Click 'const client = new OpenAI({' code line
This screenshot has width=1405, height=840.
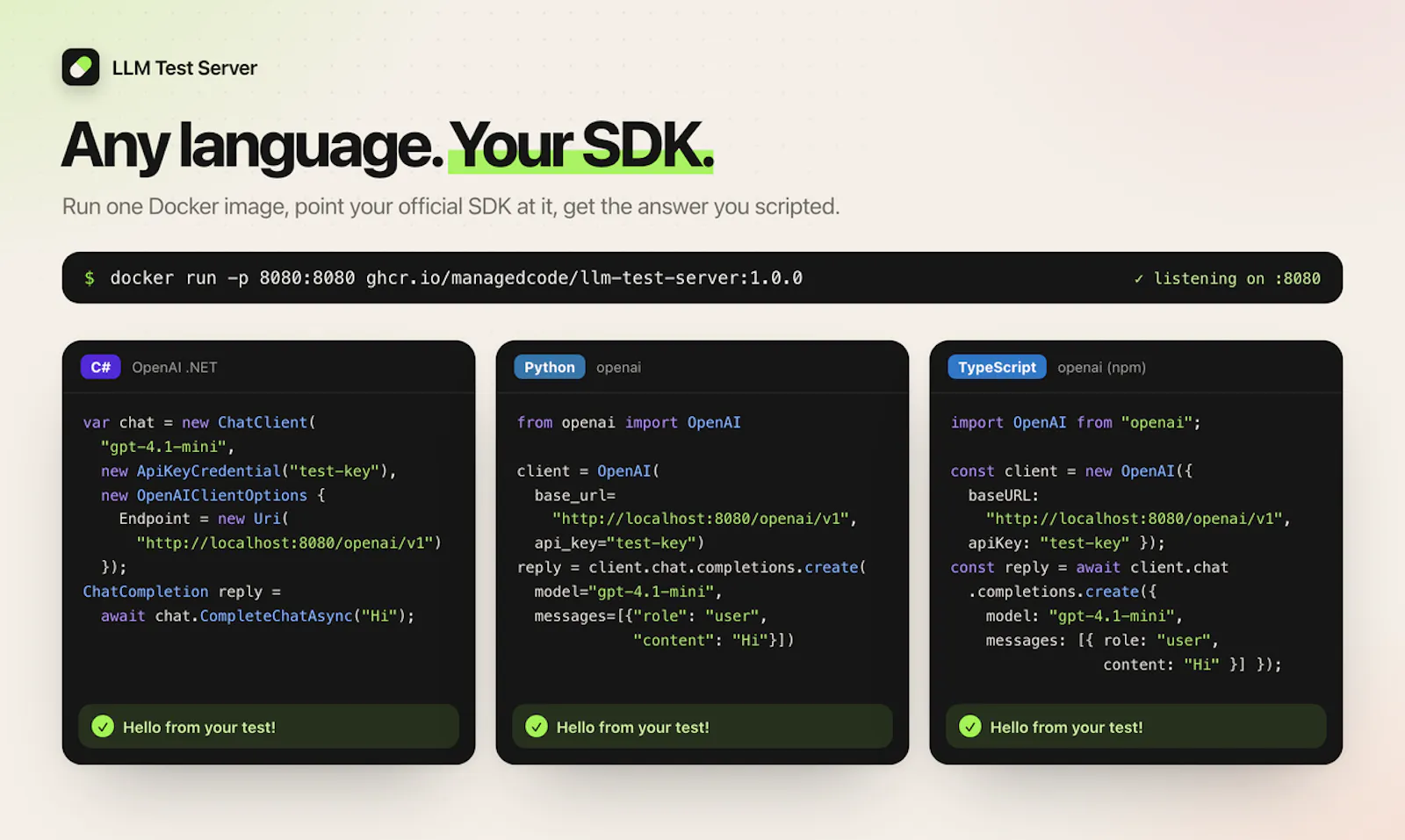1071,471
